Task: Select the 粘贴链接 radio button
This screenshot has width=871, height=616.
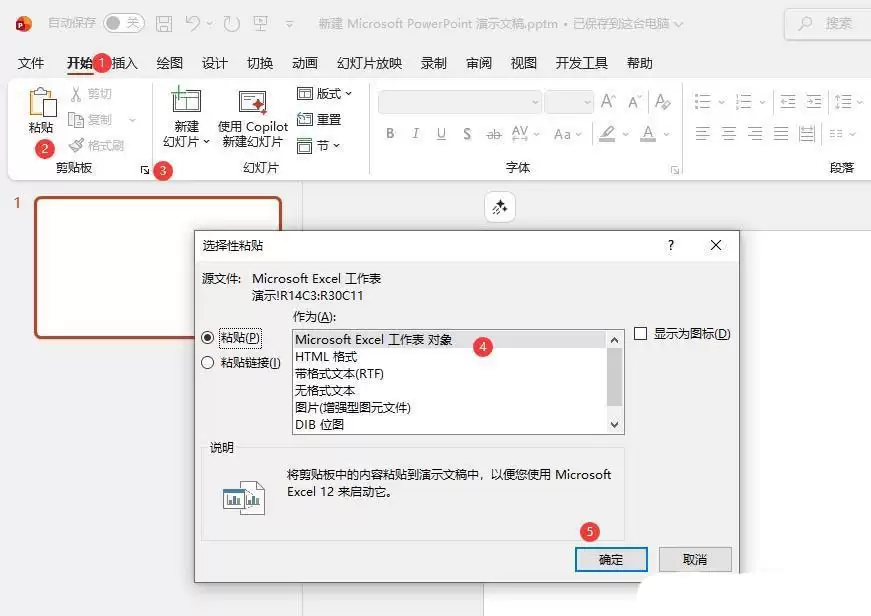Action: point(207,363)
